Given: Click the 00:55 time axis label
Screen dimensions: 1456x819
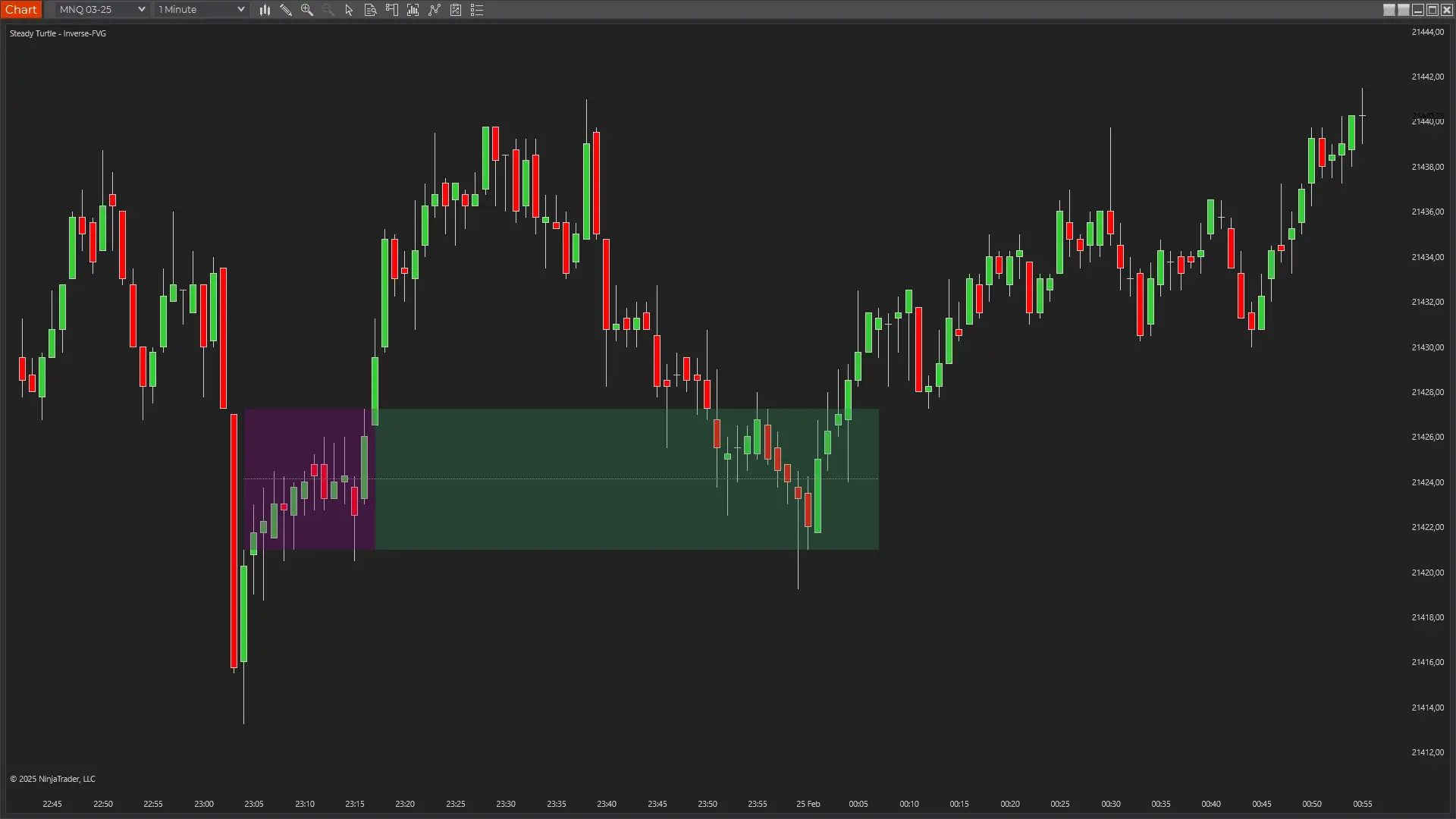Looking at the screenshot, I should point(1363,804).
